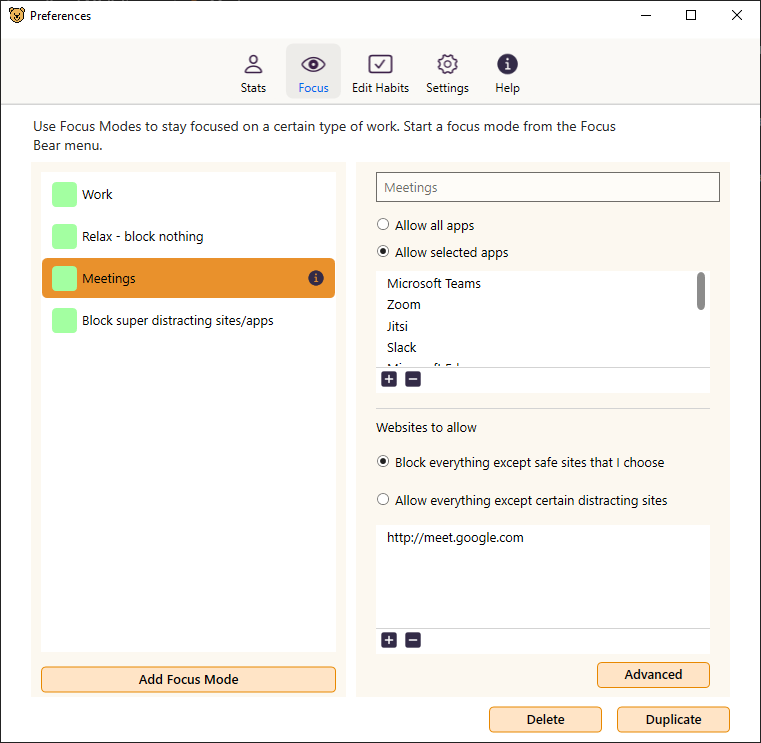This screenshot has width=761, height=743.
Task: Open the Stats tab icon
Action: click(253, 72)
